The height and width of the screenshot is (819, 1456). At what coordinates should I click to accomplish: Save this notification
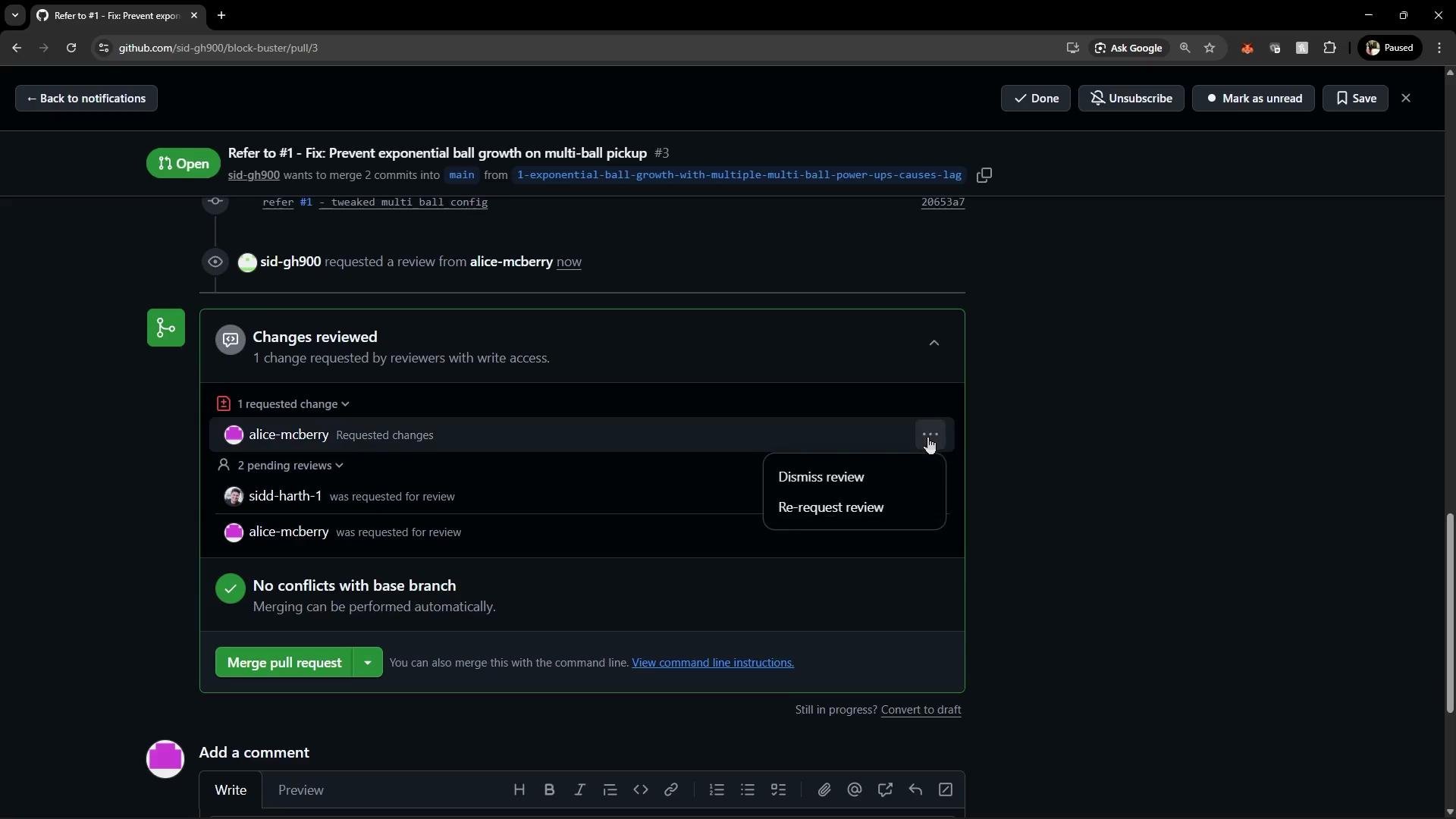point(1356,99)
